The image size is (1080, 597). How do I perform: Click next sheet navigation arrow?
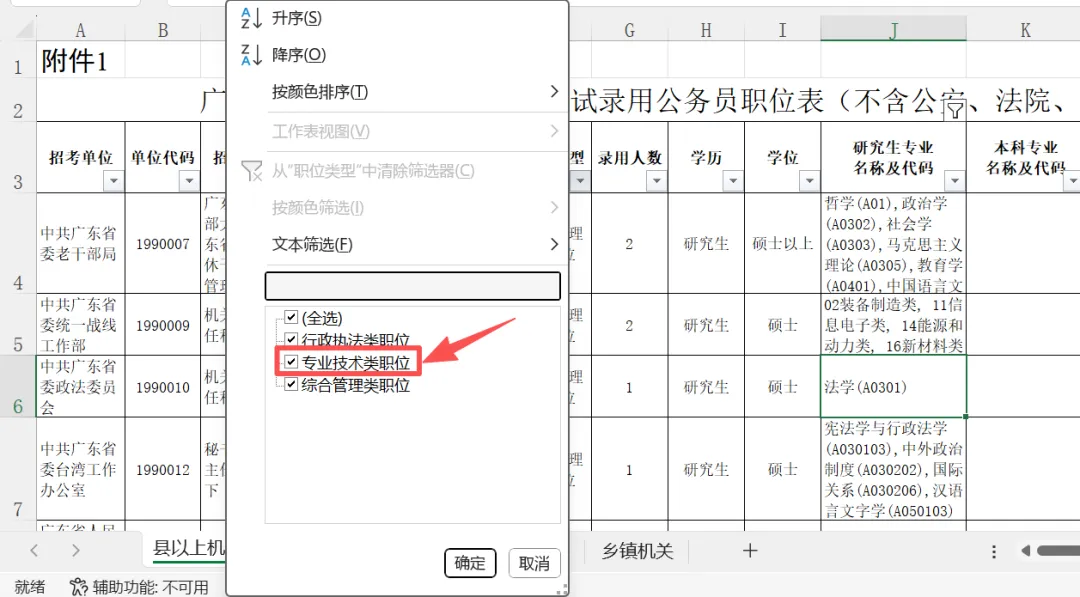point(76,551)
